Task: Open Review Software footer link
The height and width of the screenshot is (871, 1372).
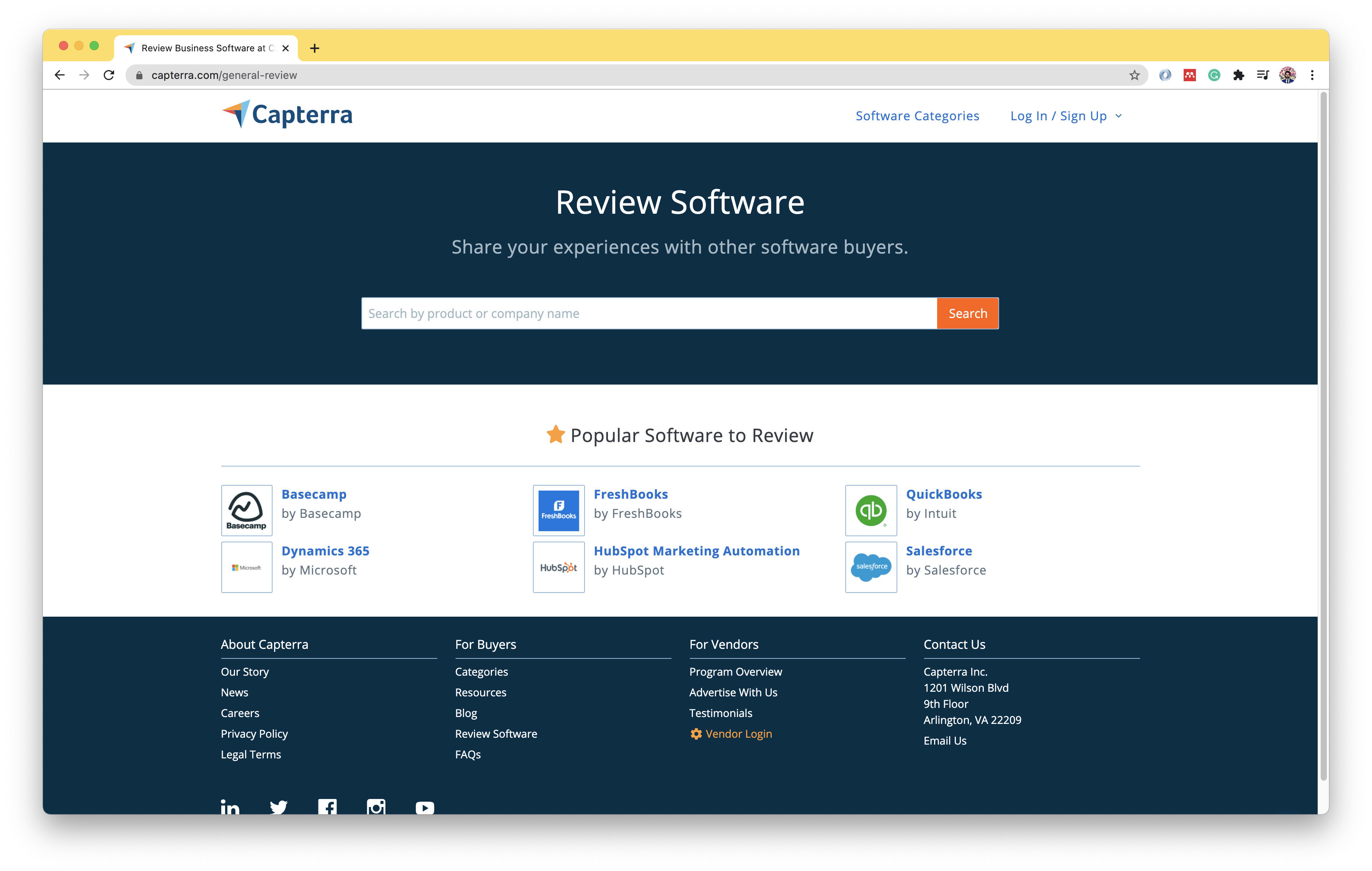Action: 496,733
